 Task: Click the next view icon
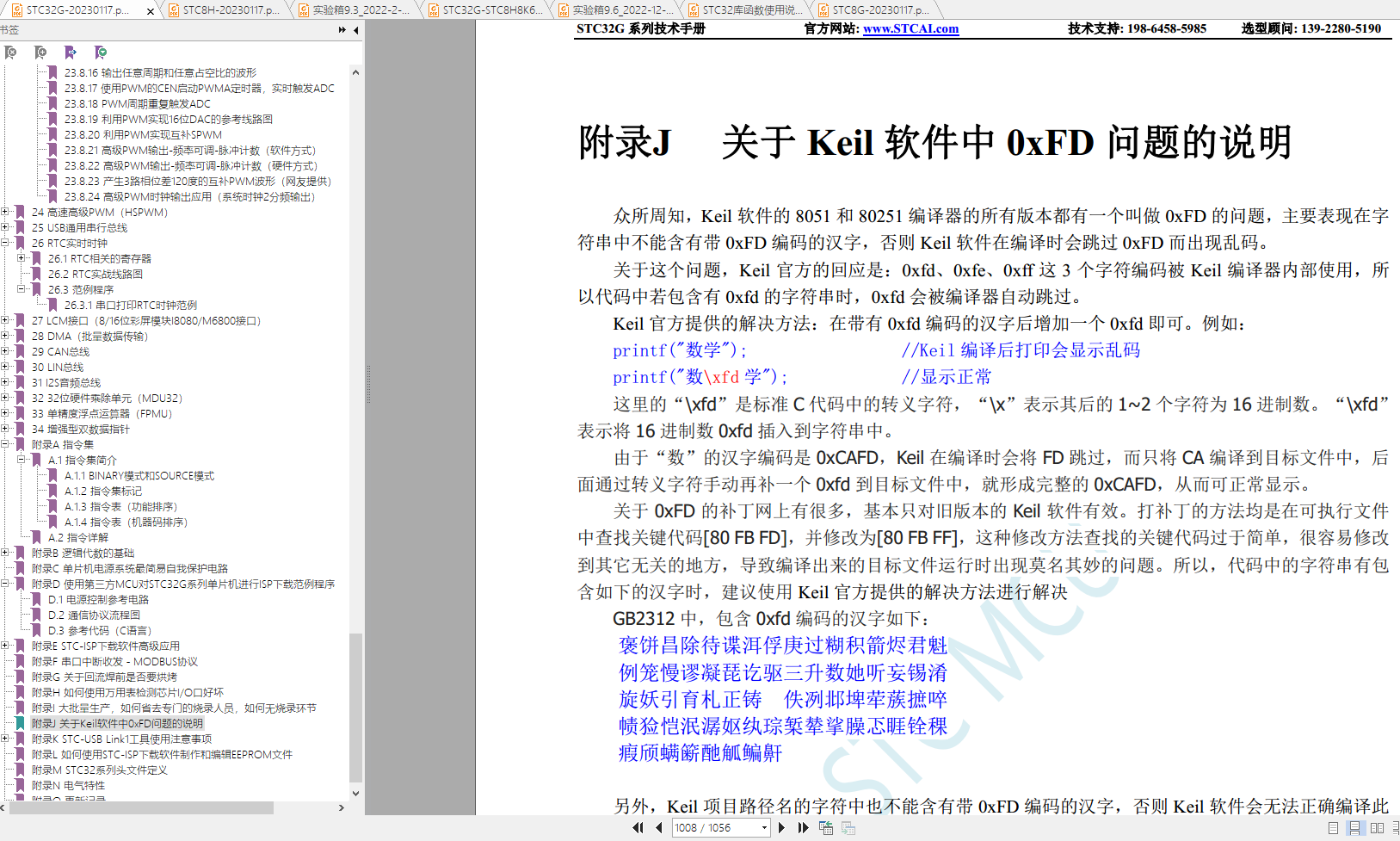point(848,827)
